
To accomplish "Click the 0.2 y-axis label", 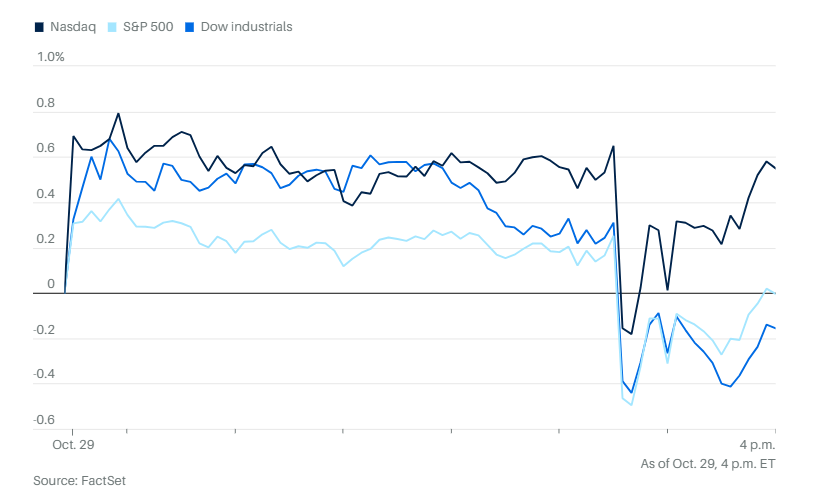I will [x=46, y=240].
